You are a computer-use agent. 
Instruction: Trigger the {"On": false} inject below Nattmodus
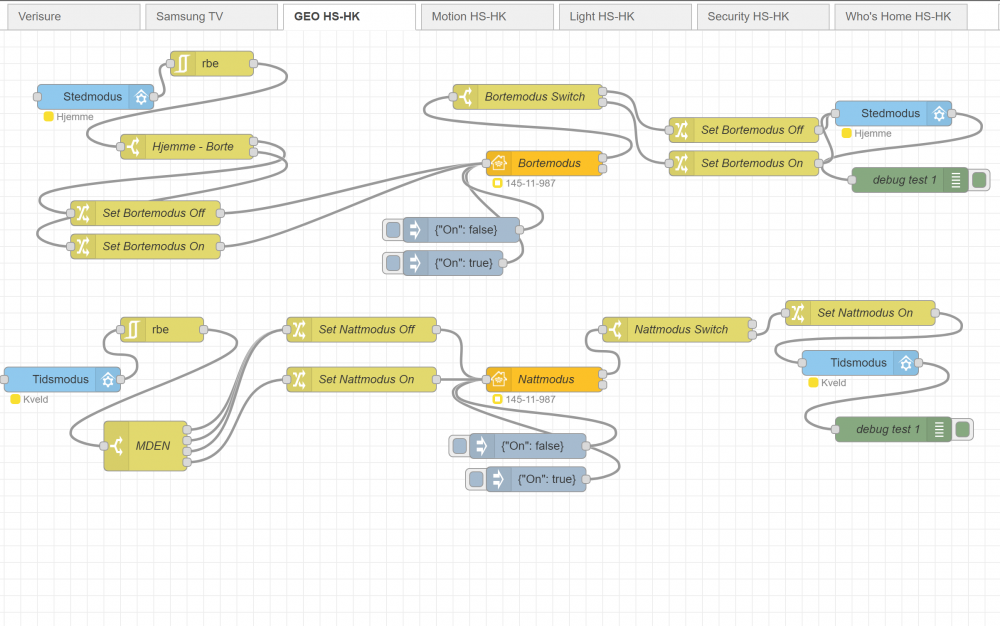[x=459, y=445]
